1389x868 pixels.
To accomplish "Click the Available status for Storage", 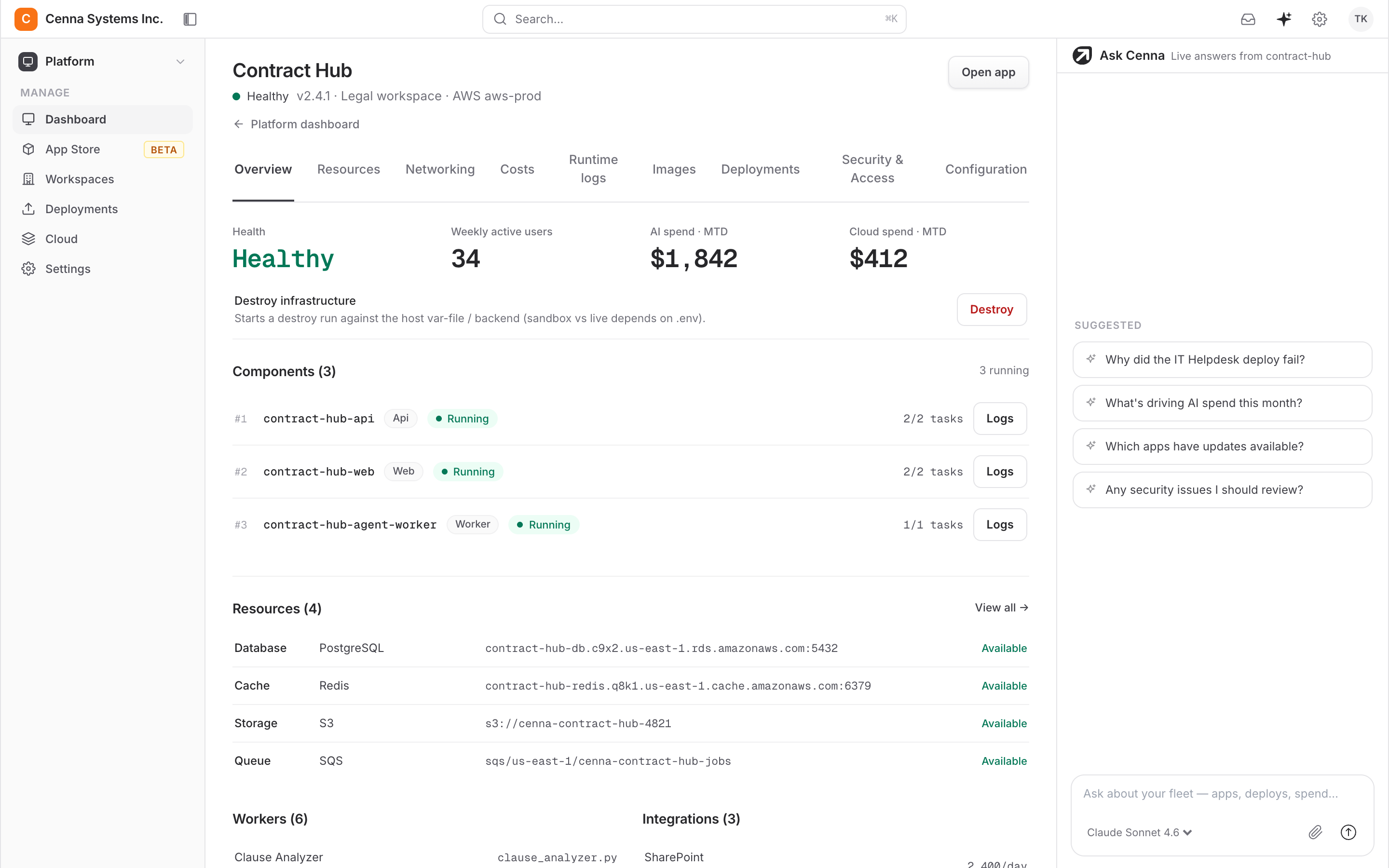I will pos(1004,723).
